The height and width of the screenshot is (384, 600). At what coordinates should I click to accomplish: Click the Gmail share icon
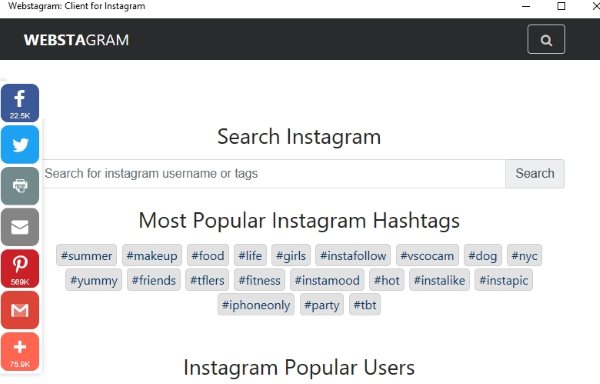coord(20,310)
